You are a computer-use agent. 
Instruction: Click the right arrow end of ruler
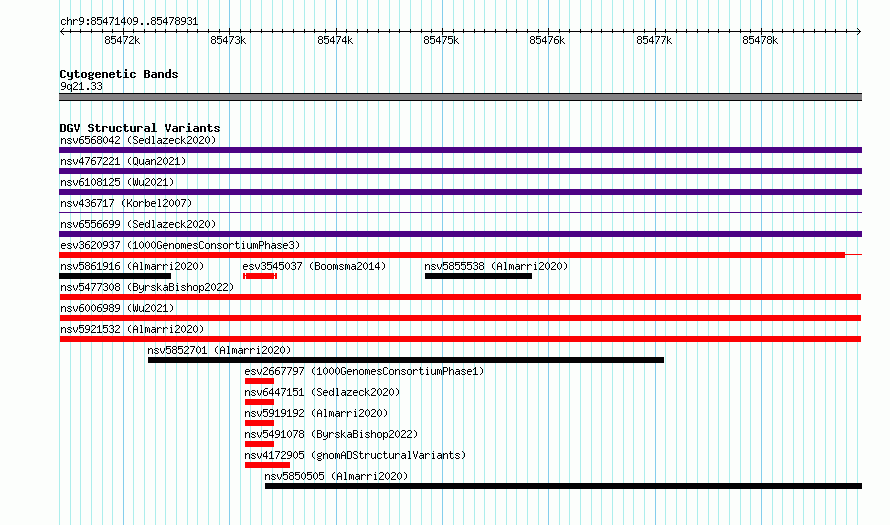859,31
